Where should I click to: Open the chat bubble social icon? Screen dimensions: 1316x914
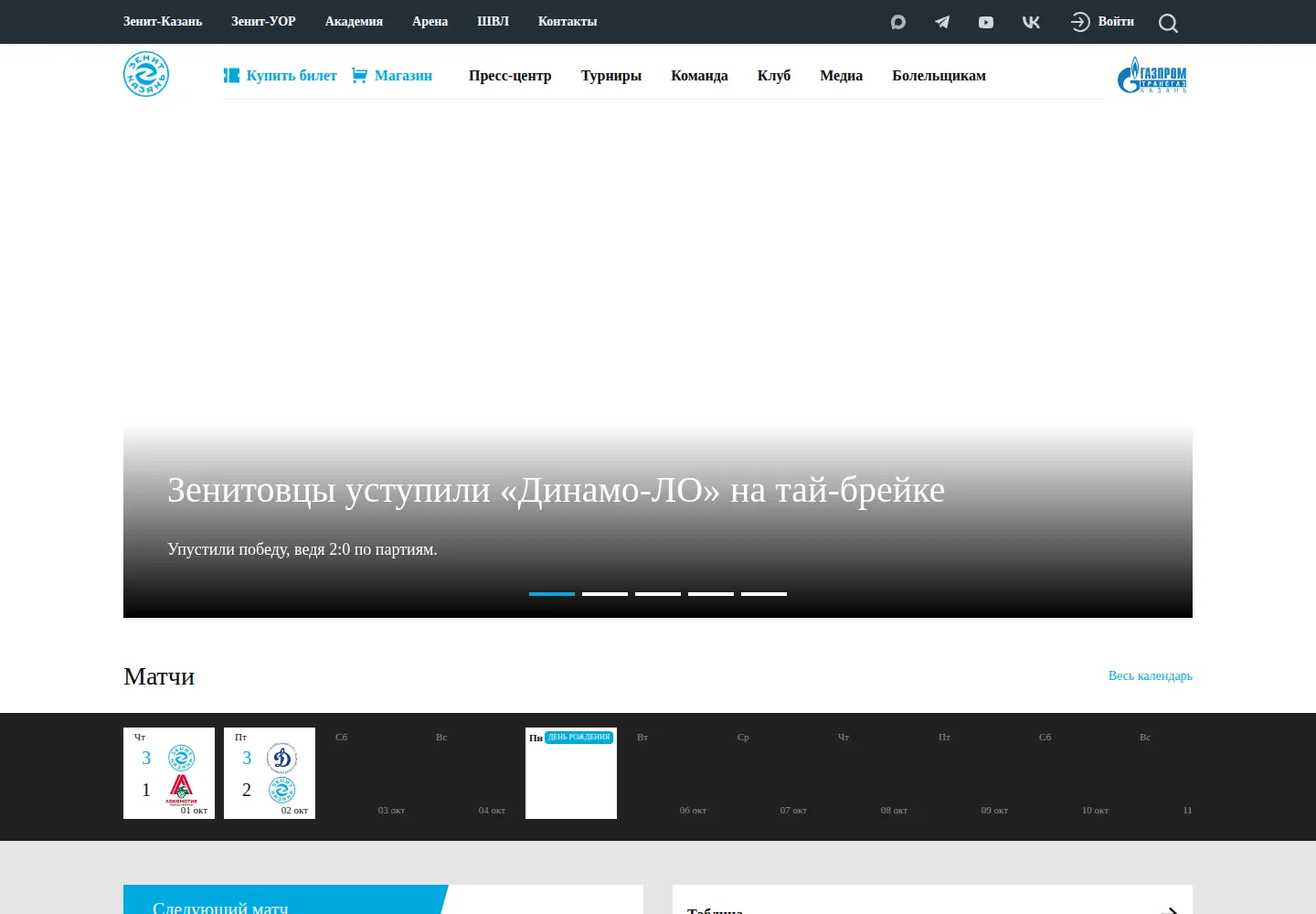pos(898,22)
